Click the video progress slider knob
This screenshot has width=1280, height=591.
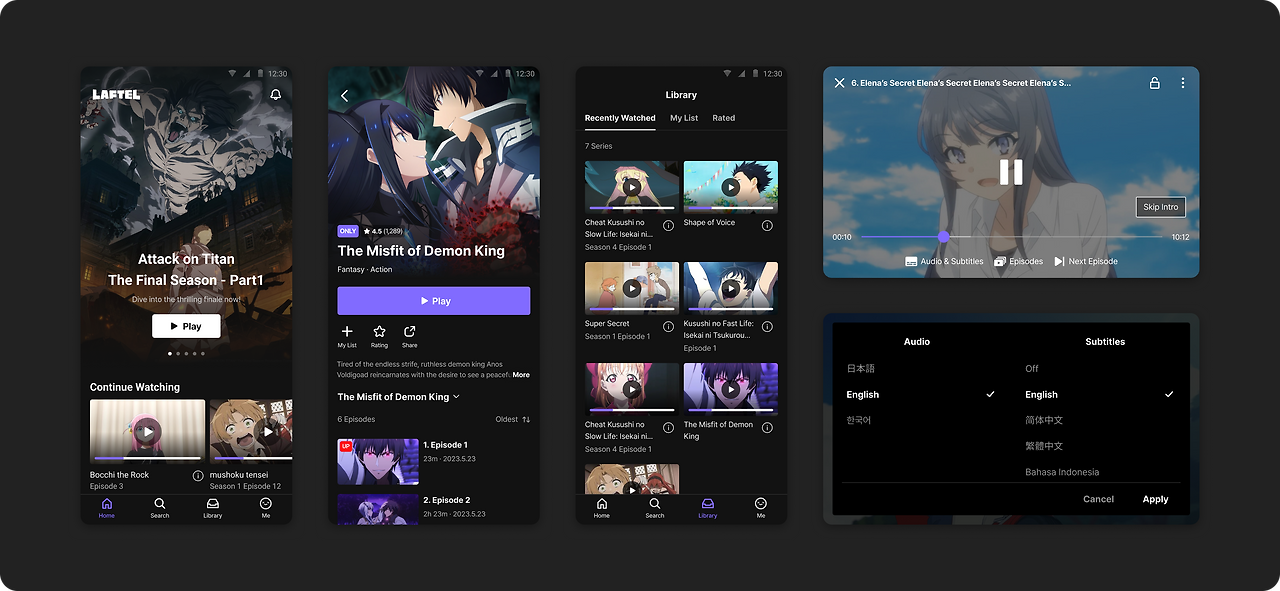pos(943,237)
